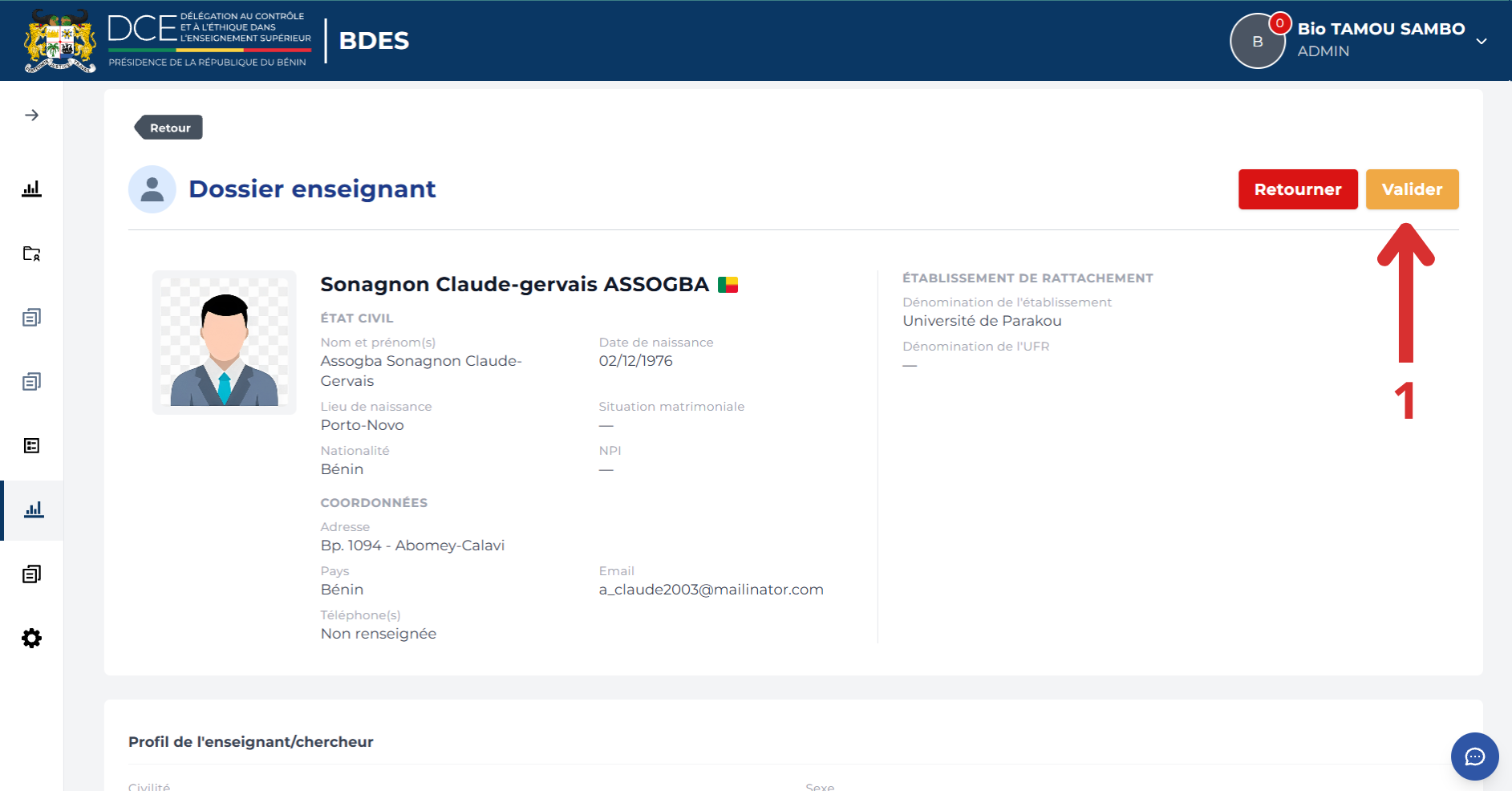Expand the user account dropdown chevron
The image size is (1512, 791).
point(1482,41)
